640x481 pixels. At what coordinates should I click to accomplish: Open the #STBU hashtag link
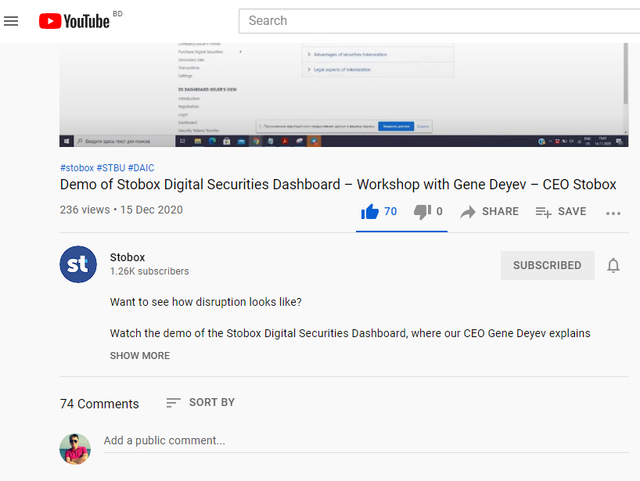111,168
